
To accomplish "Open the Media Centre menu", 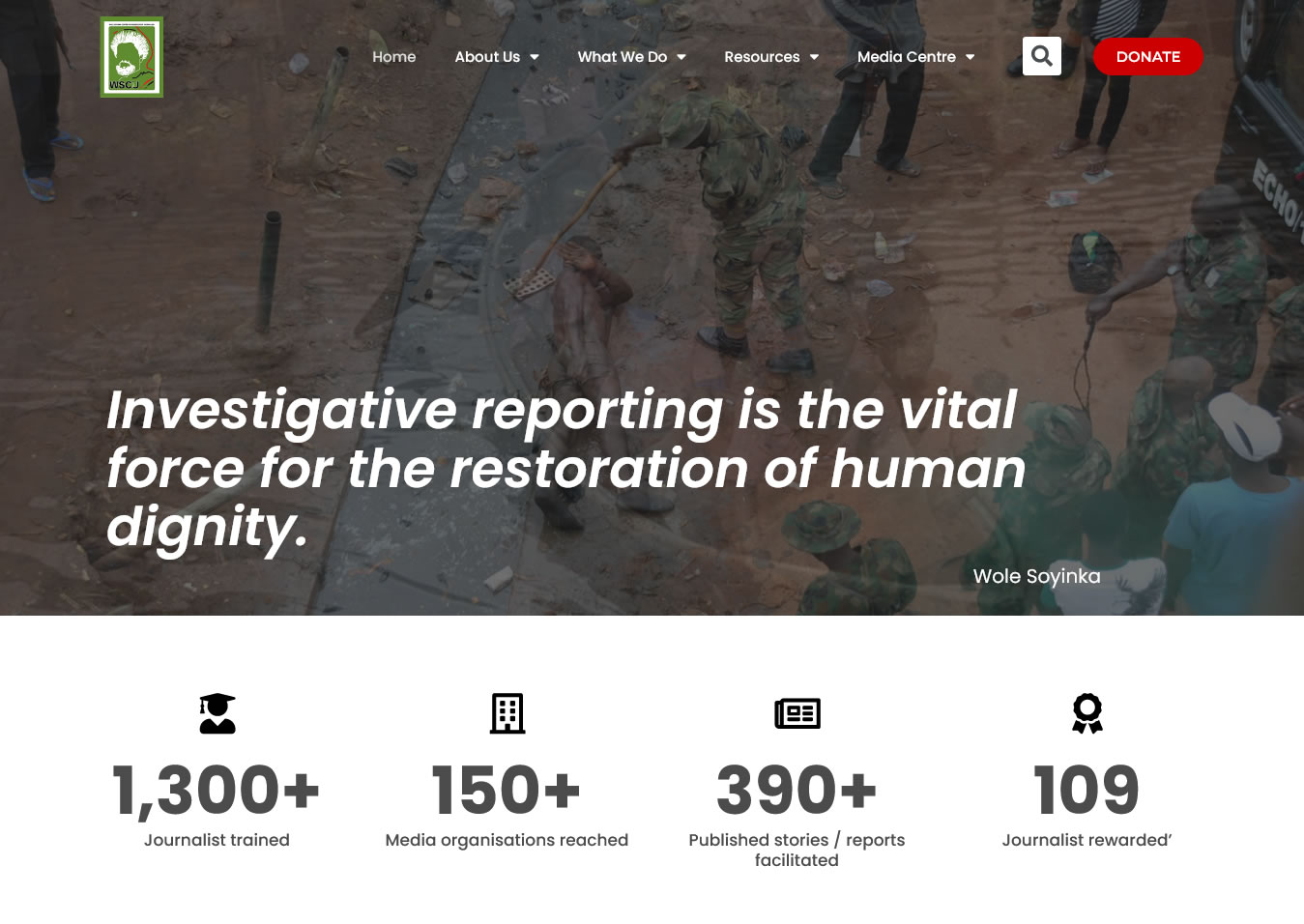I will [x=907, y=57].
